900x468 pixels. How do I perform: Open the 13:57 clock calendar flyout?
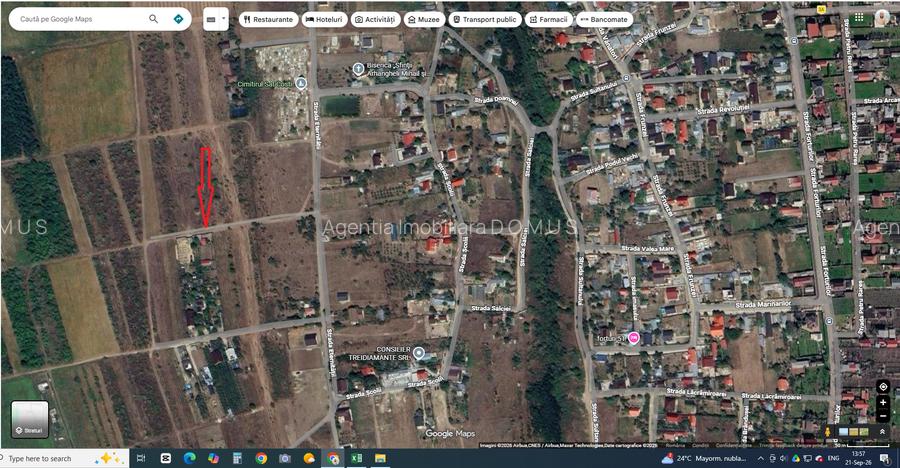pos(859,458)
